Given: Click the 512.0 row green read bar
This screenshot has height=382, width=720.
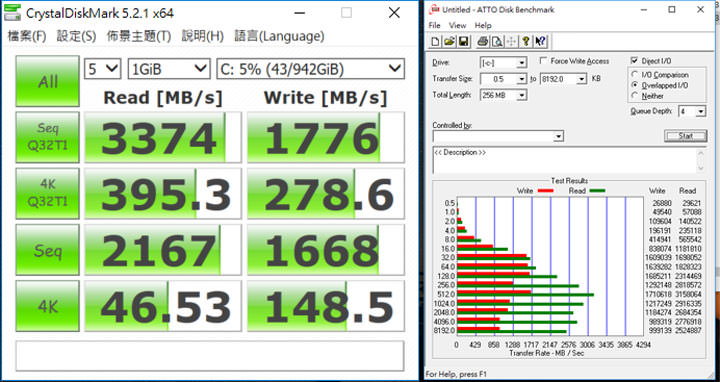Looking at the screenshot, I should click(x=525, y=295).
